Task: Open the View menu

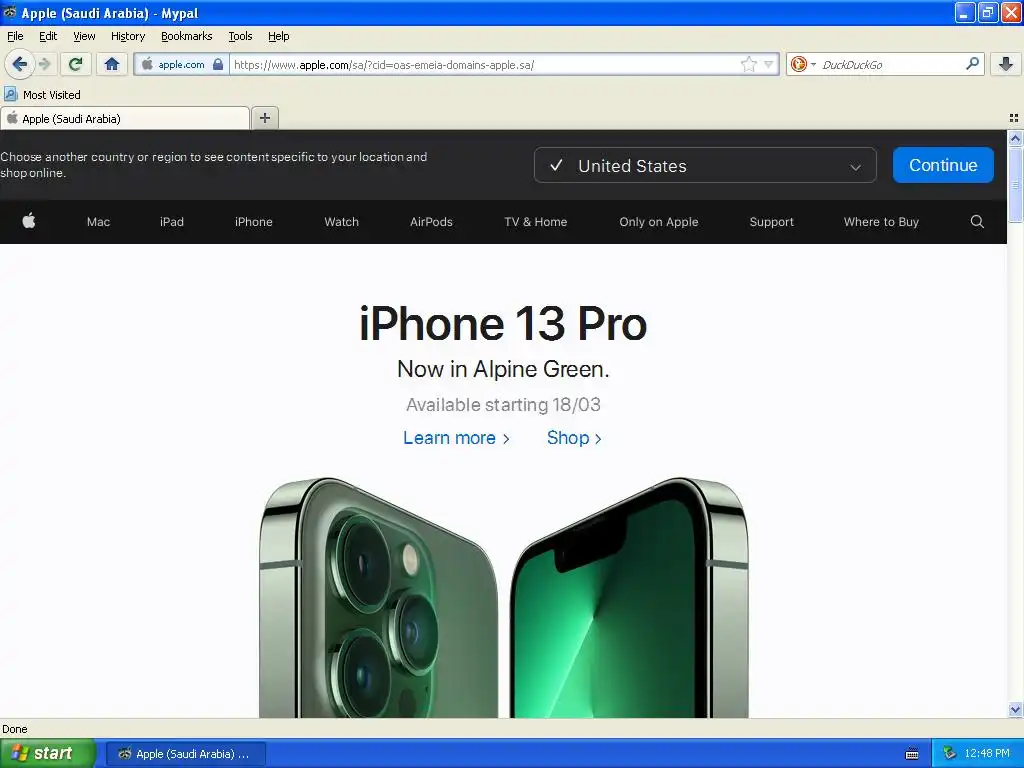Action: pos(84,36)
